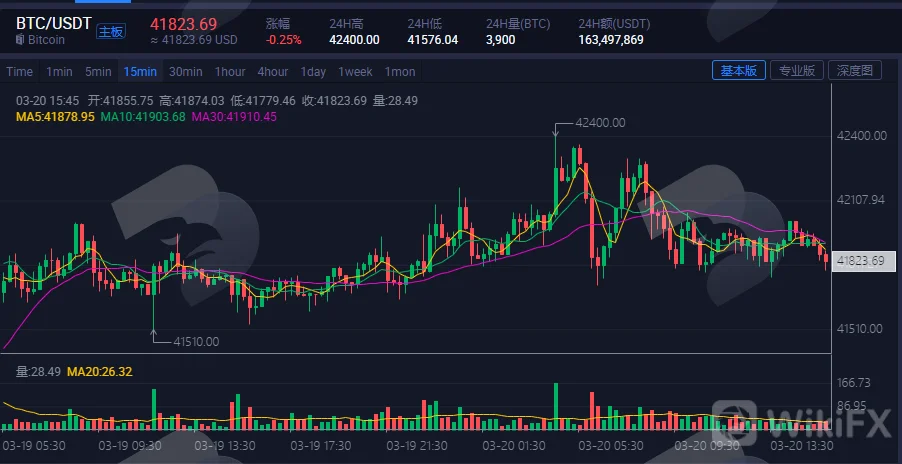Click the 42400.00 high price marker
Viewport: 902px width, 464px height.
click(600, 122)
